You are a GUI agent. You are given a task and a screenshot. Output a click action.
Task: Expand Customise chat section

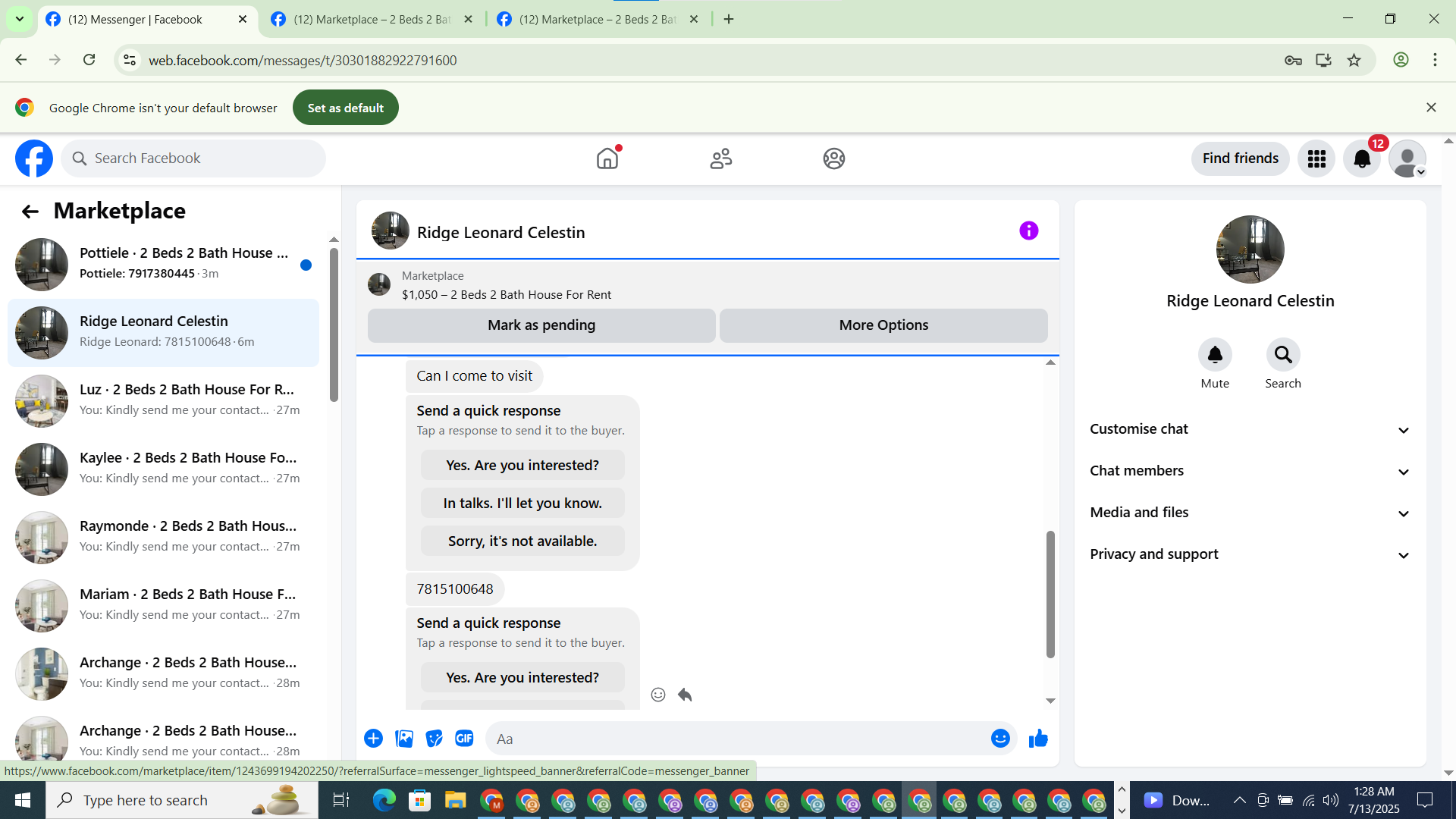tap(1250, 429)
